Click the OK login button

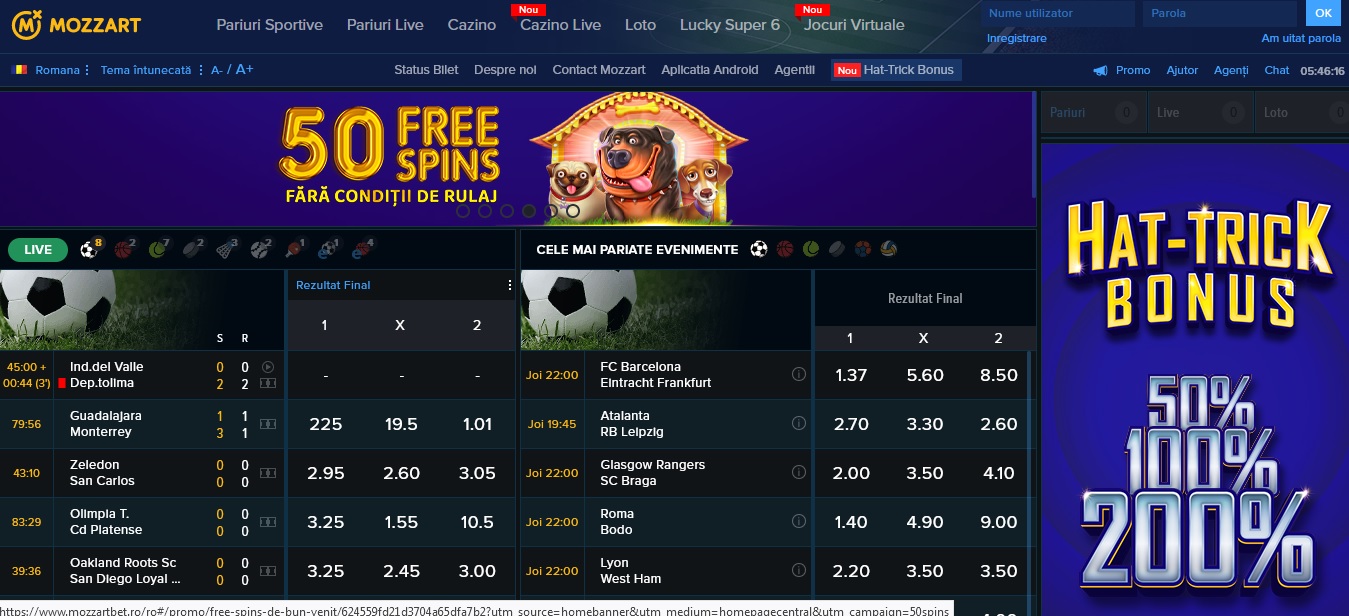click(1323, 13)
